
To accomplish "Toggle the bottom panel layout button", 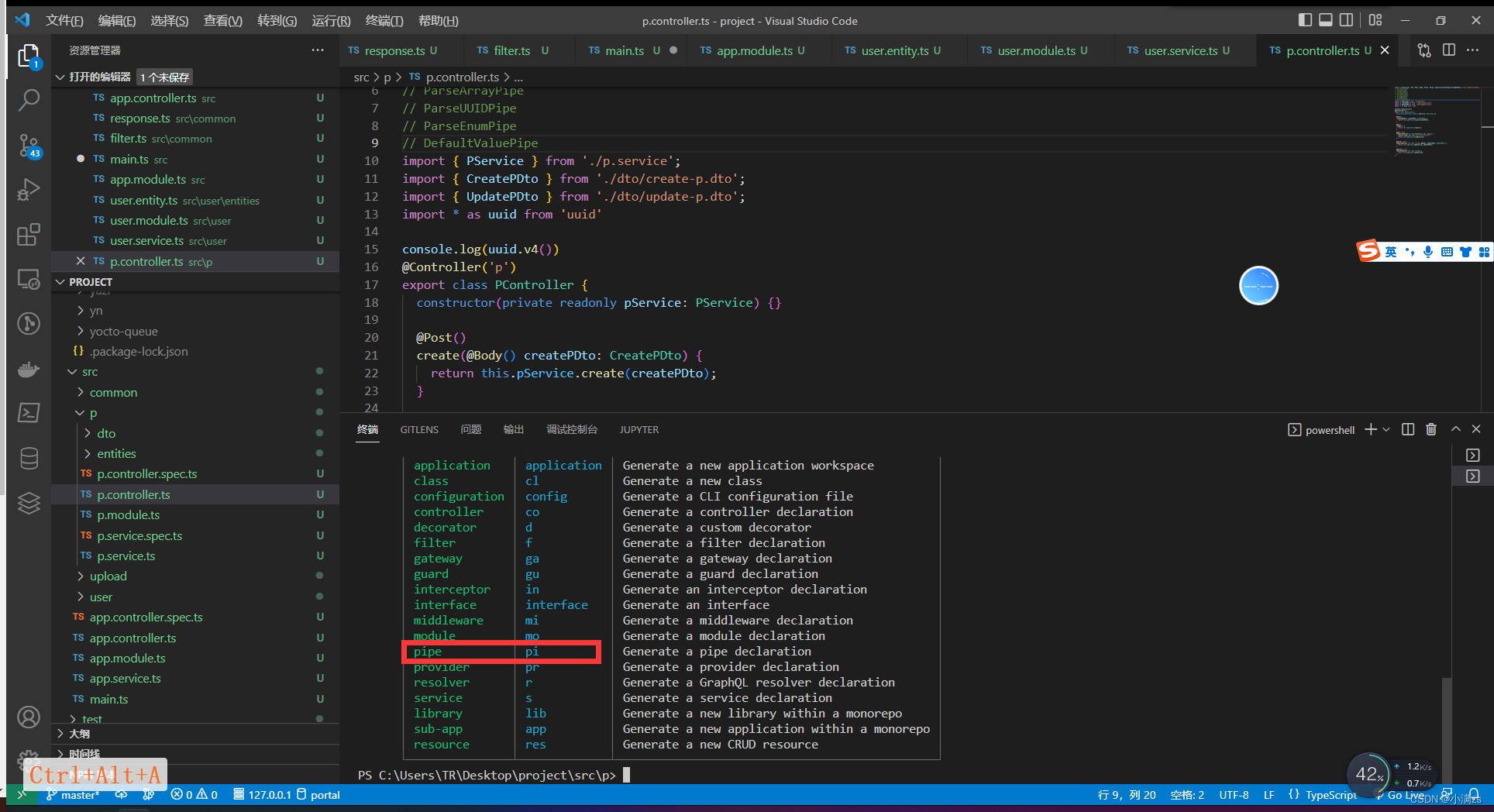I will click(1326, 20).
